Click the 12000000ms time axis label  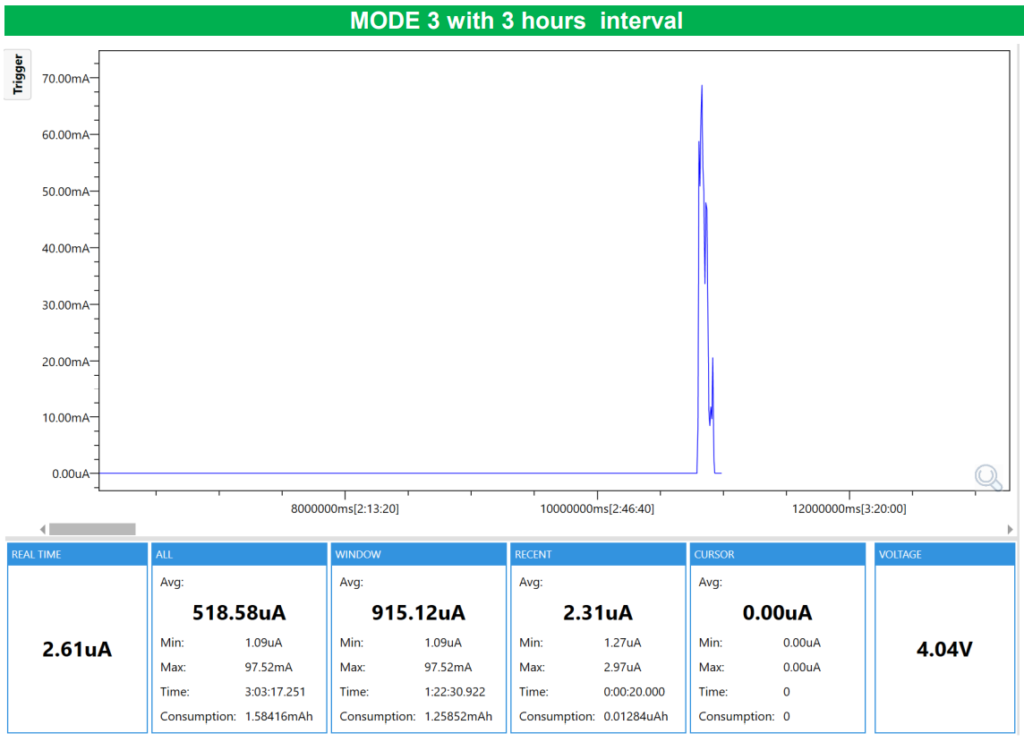(849, 509)
